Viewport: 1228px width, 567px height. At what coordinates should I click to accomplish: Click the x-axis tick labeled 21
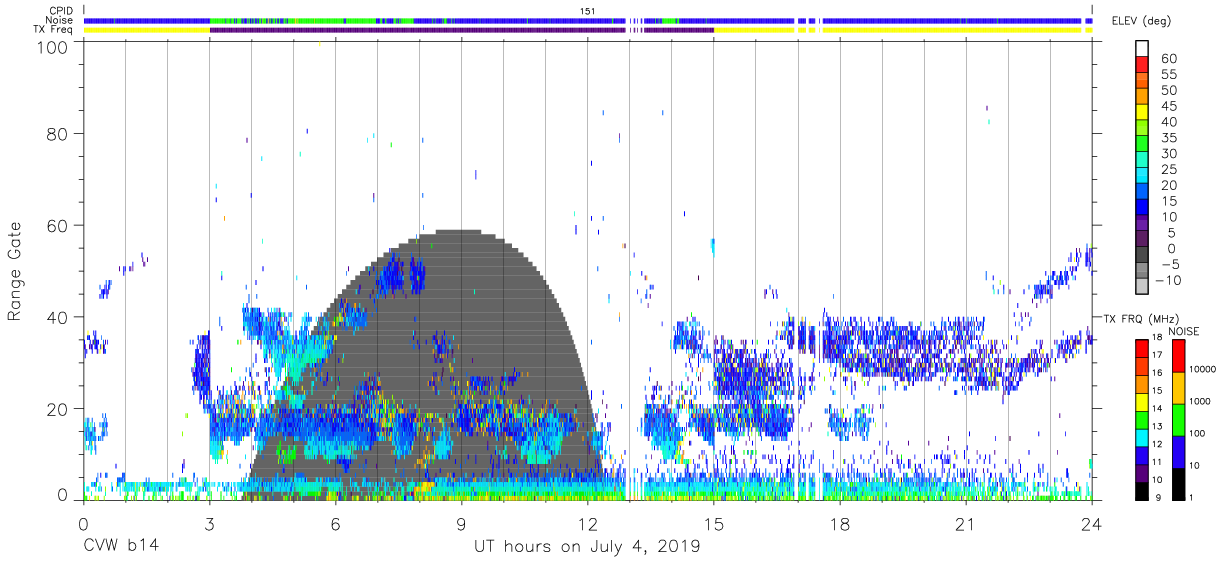tap(965, 524)
